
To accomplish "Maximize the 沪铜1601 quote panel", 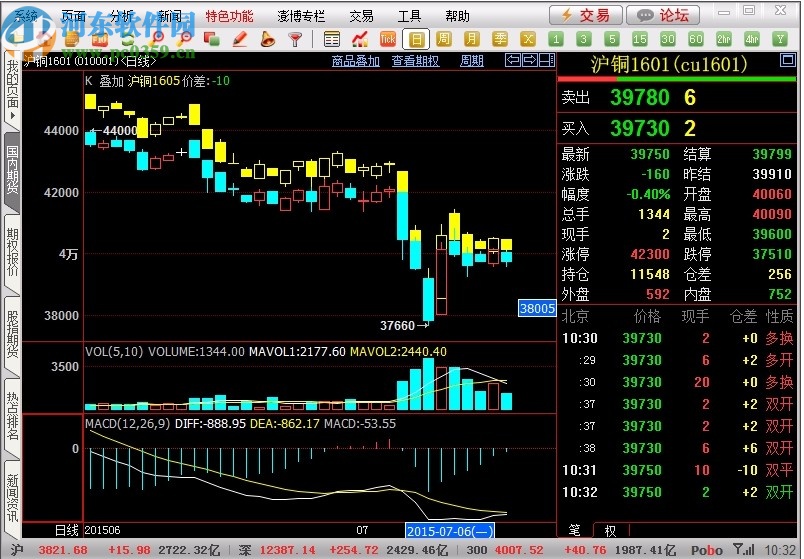I will [x=788, y=61].
